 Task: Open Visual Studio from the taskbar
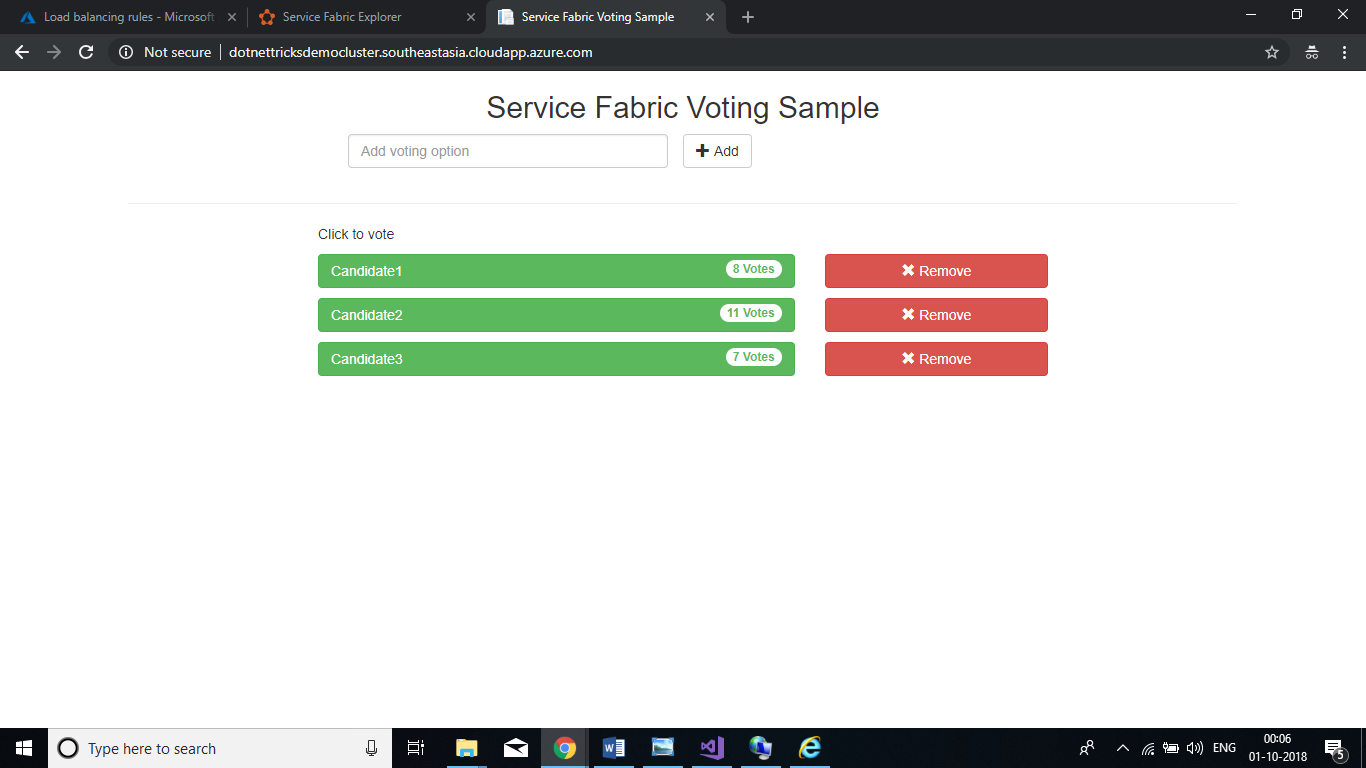click(x=712, y=748)
